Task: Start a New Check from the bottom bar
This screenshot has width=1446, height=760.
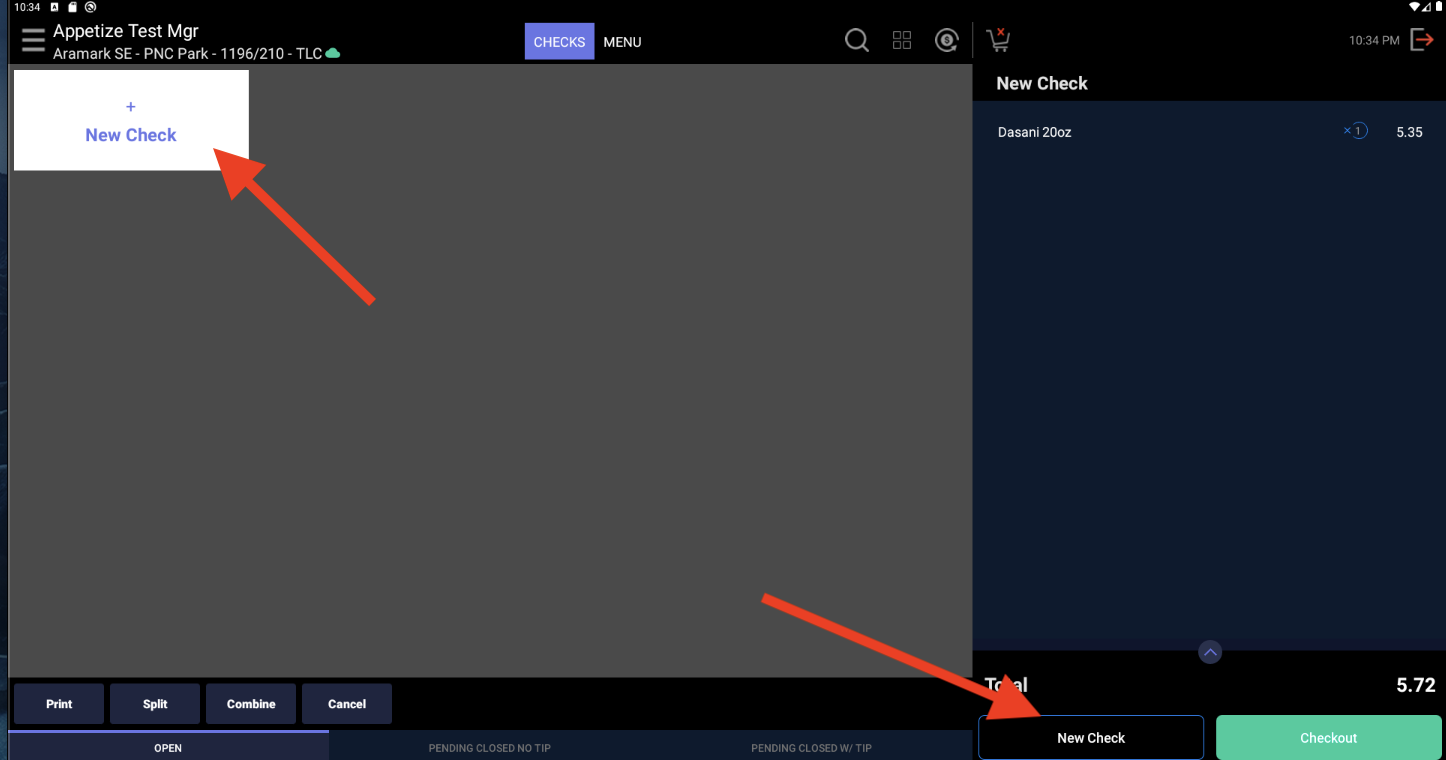Action: [1090, 737]
